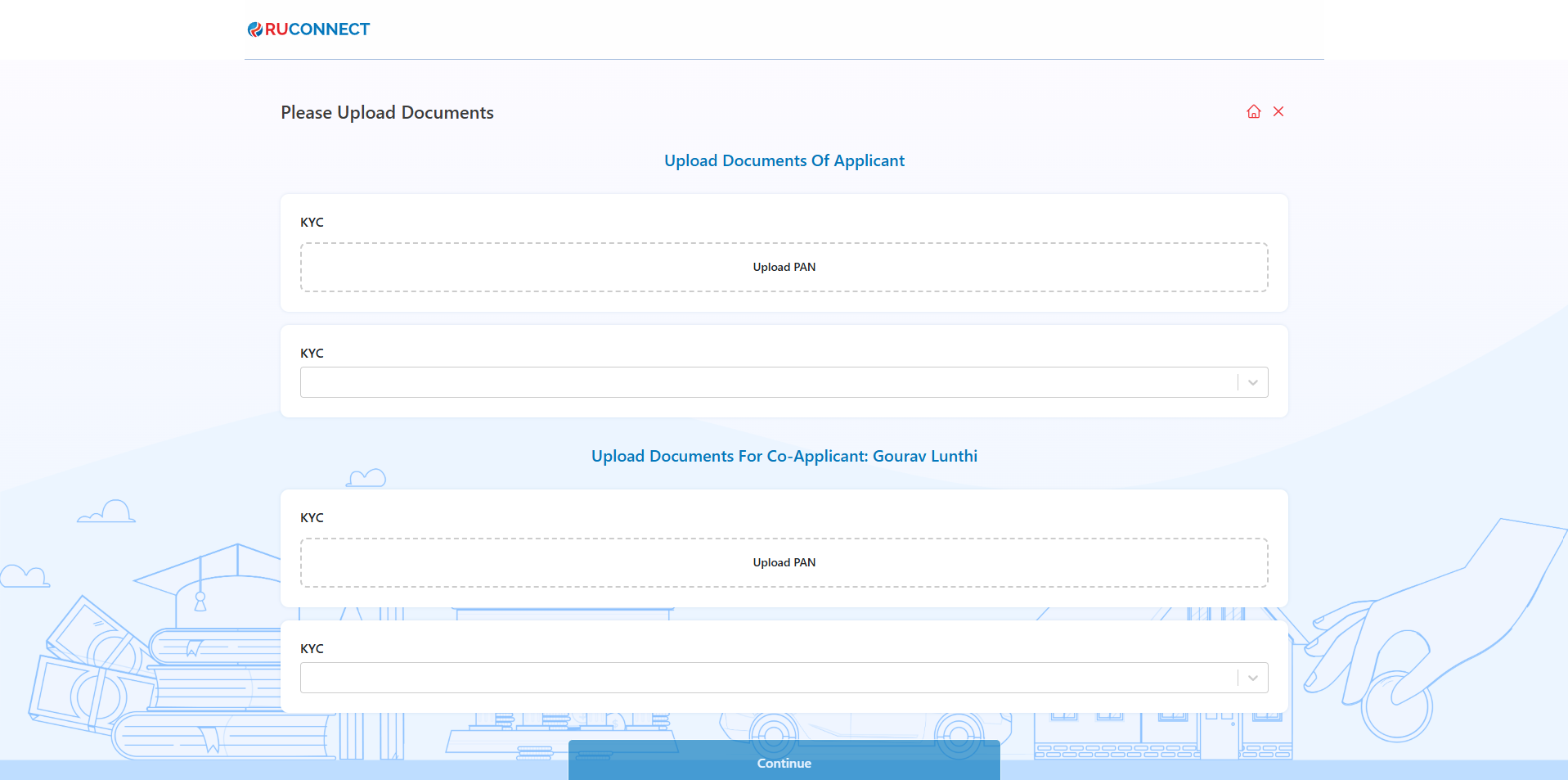Click KYC label above applicant's dropdown
Viewport: 1568px width, 780px height.
tap(312, 353)
